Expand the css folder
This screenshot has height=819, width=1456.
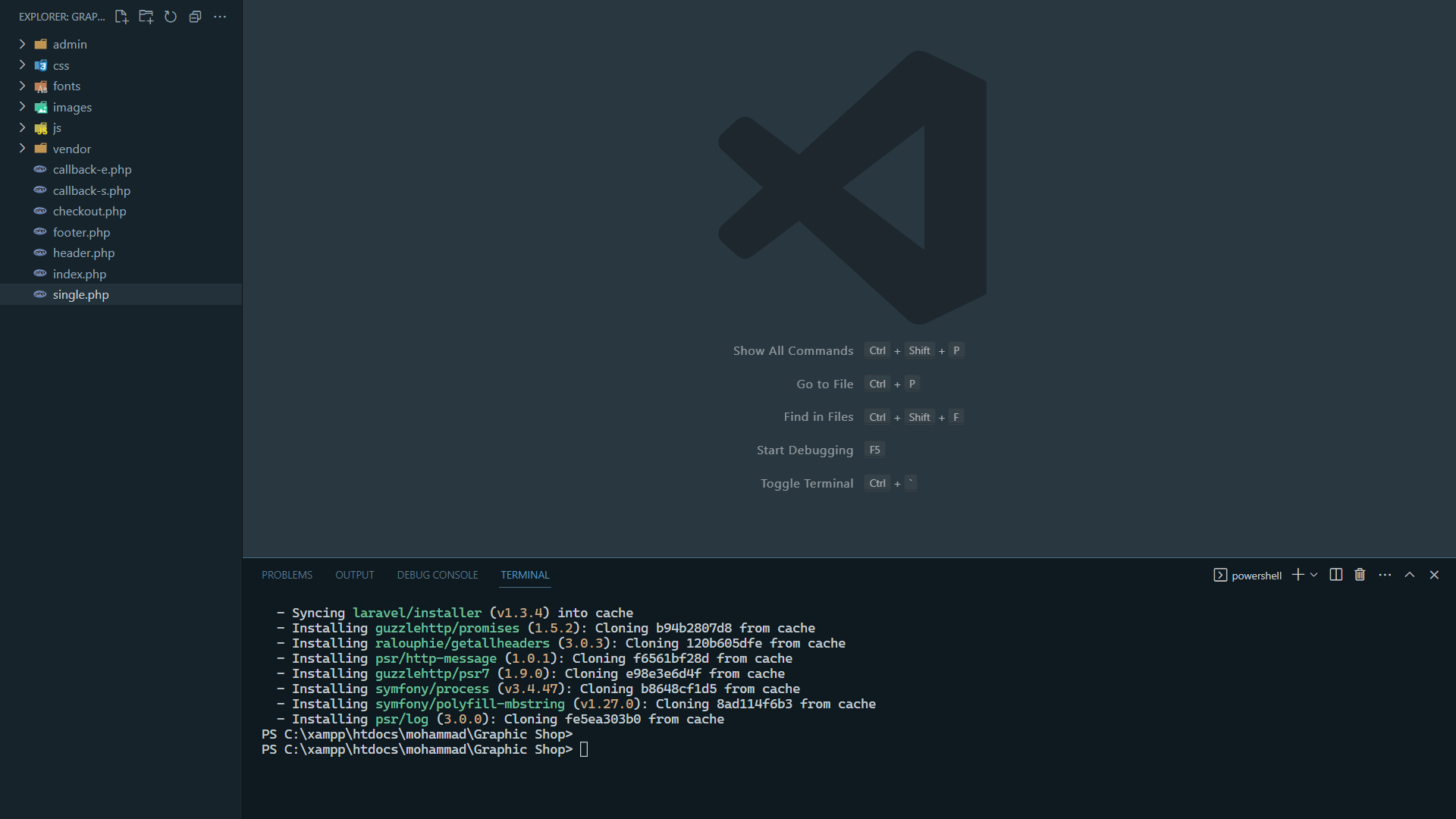pyautogui.click(x=22, y=65)
